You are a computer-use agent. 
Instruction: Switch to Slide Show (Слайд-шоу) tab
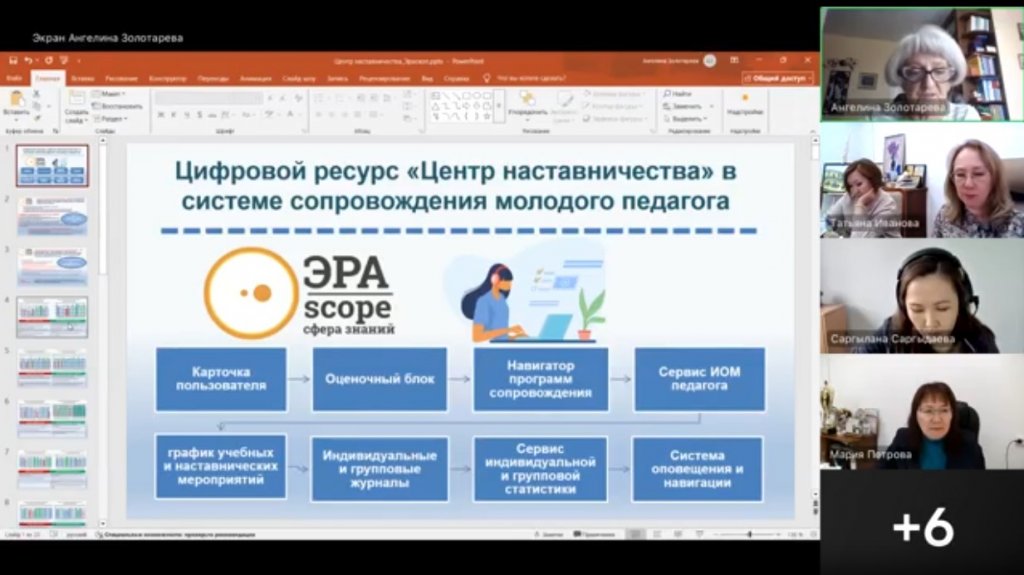click(299, 78)
